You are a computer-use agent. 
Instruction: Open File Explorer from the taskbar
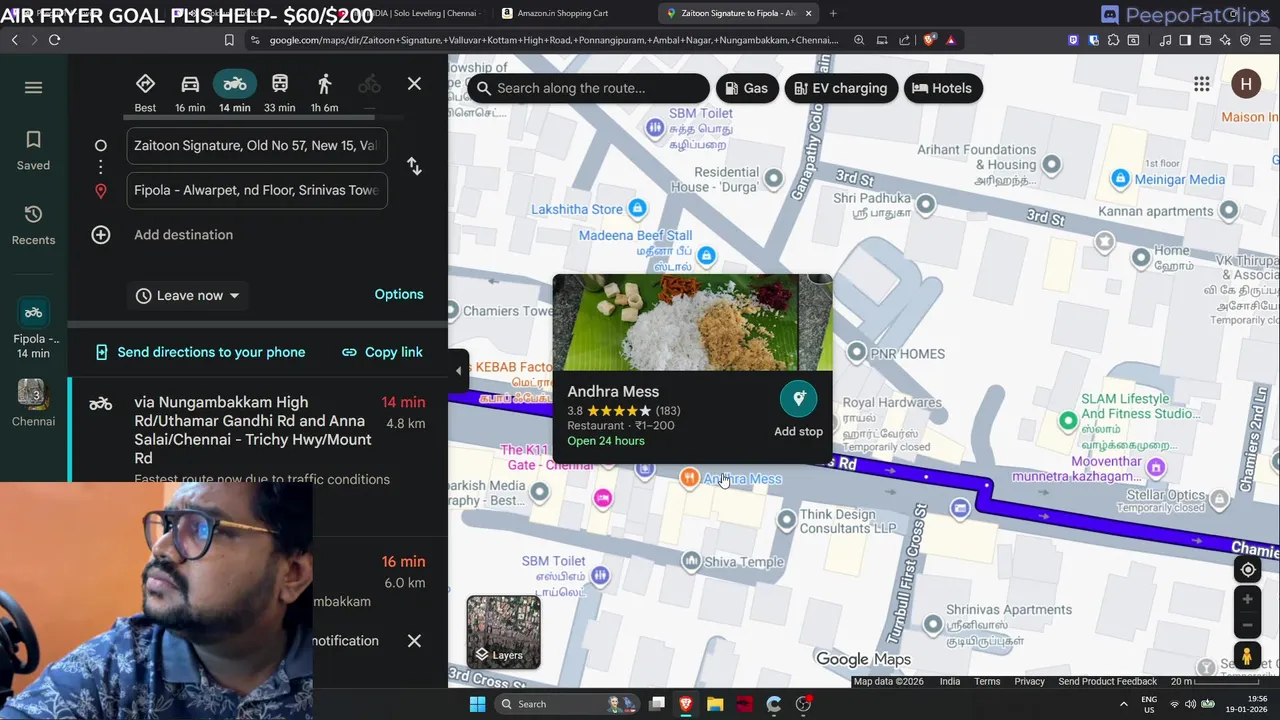(x=715, y=704)
